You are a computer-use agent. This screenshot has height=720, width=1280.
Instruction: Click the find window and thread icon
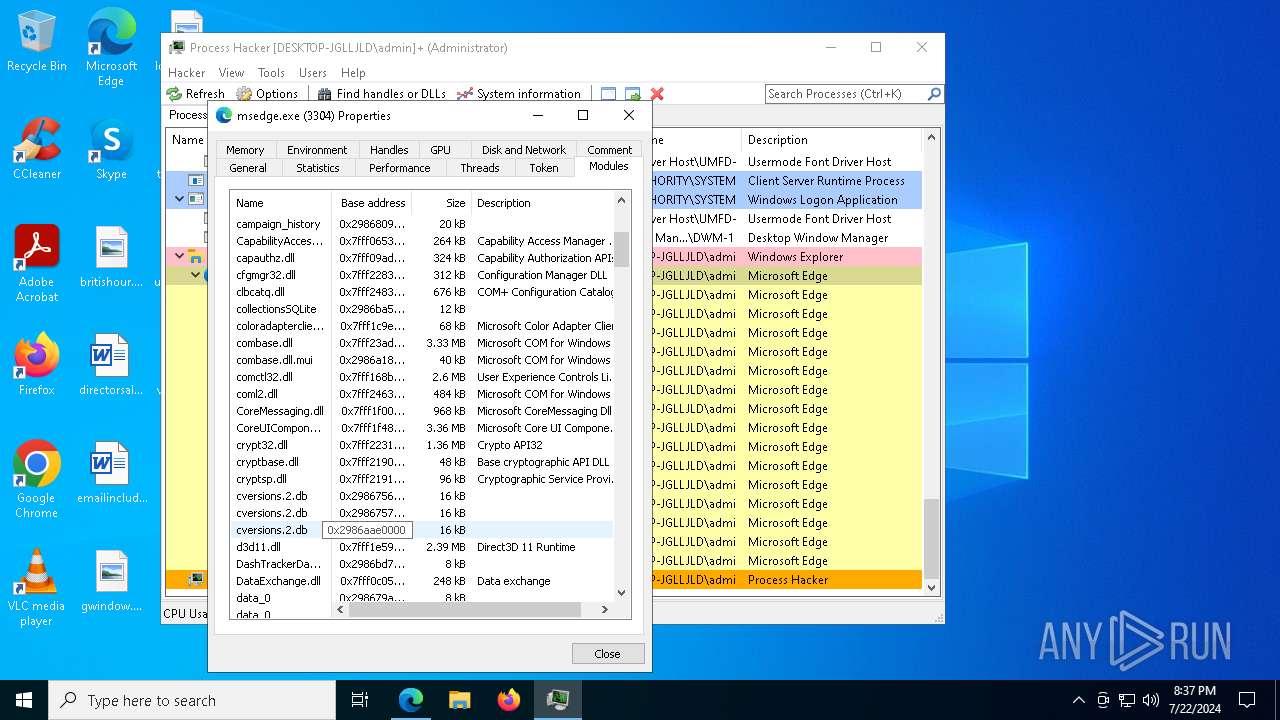click(x=632, y=94)
